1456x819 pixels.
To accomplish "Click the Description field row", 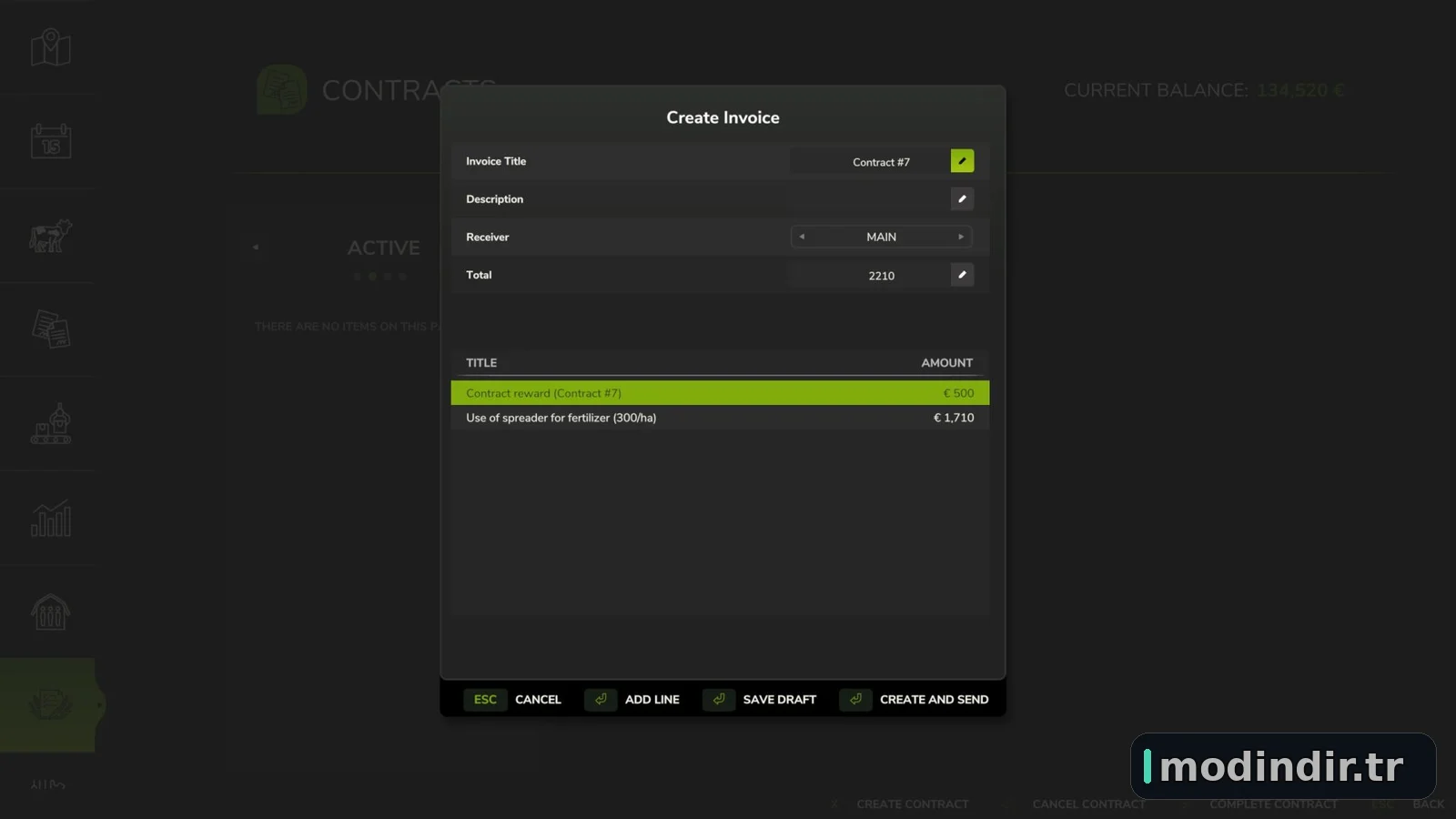I will point(720,199).
